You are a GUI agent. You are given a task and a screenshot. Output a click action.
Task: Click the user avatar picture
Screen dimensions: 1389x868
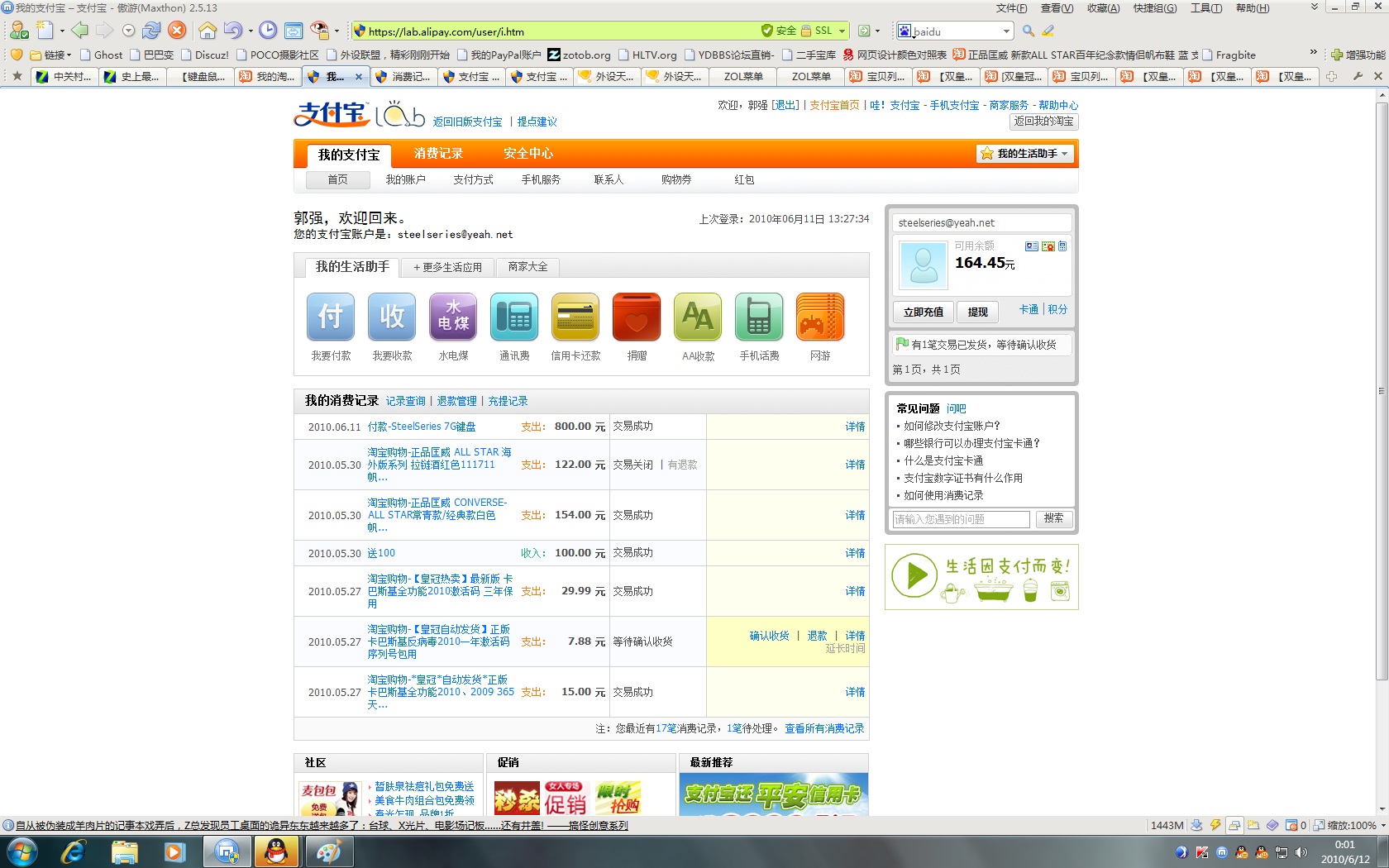click(924, 265)
